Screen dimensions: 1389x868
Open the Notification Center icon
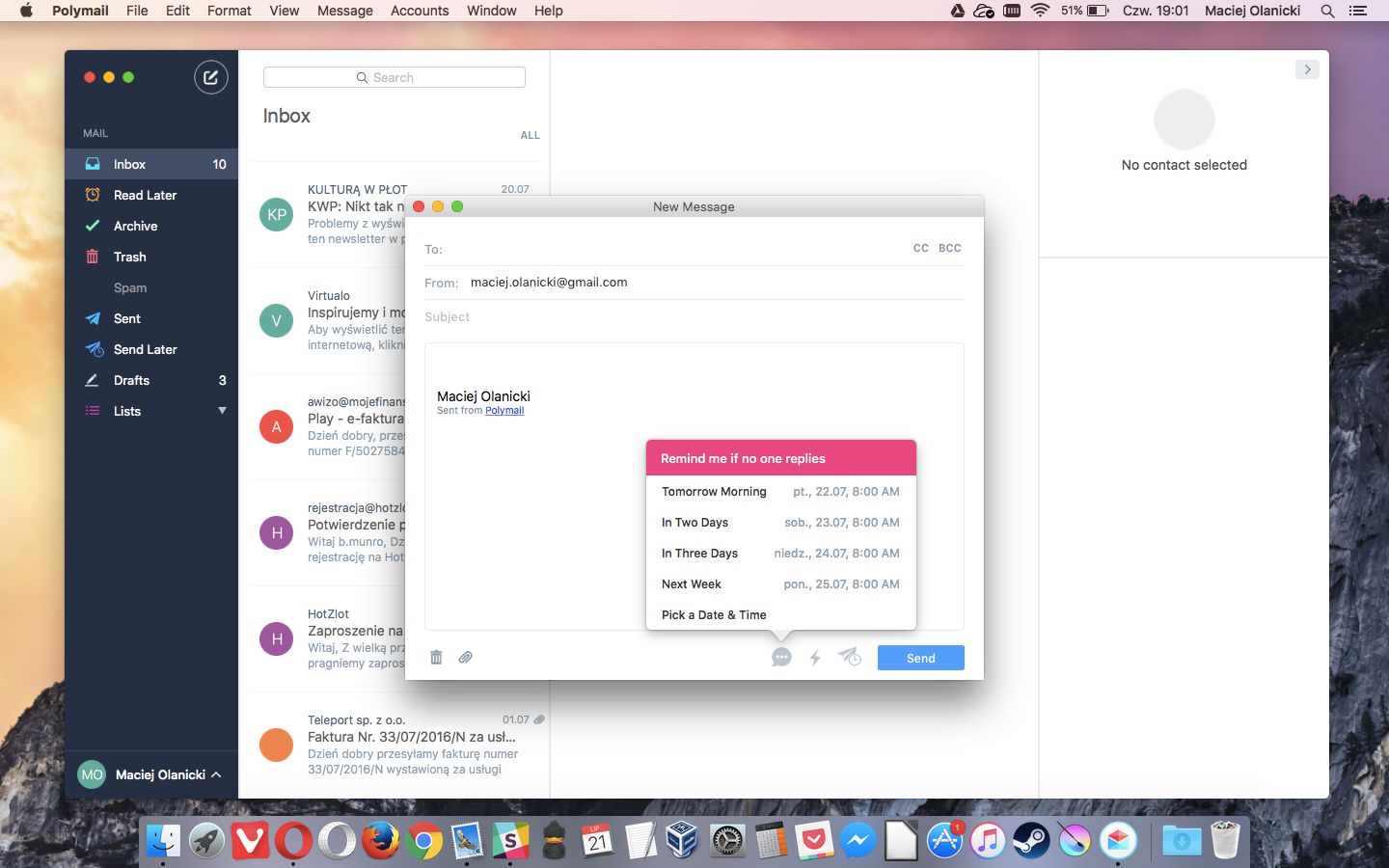(x=1358, y=11)
